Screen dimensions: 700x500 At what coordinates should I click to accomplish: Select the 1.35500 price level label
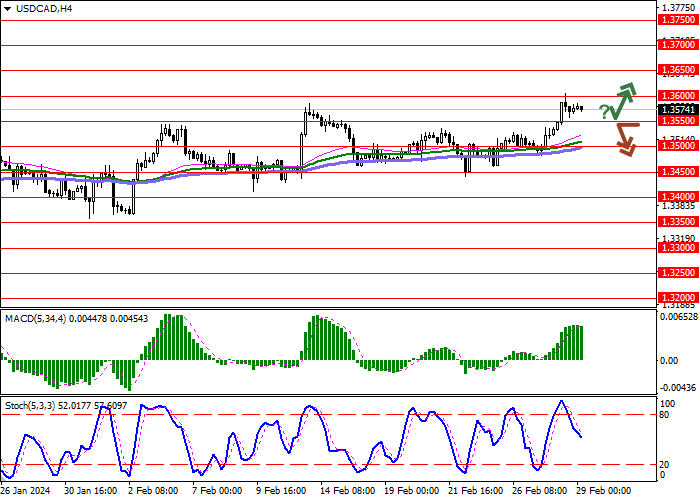[x=679, y=121]
